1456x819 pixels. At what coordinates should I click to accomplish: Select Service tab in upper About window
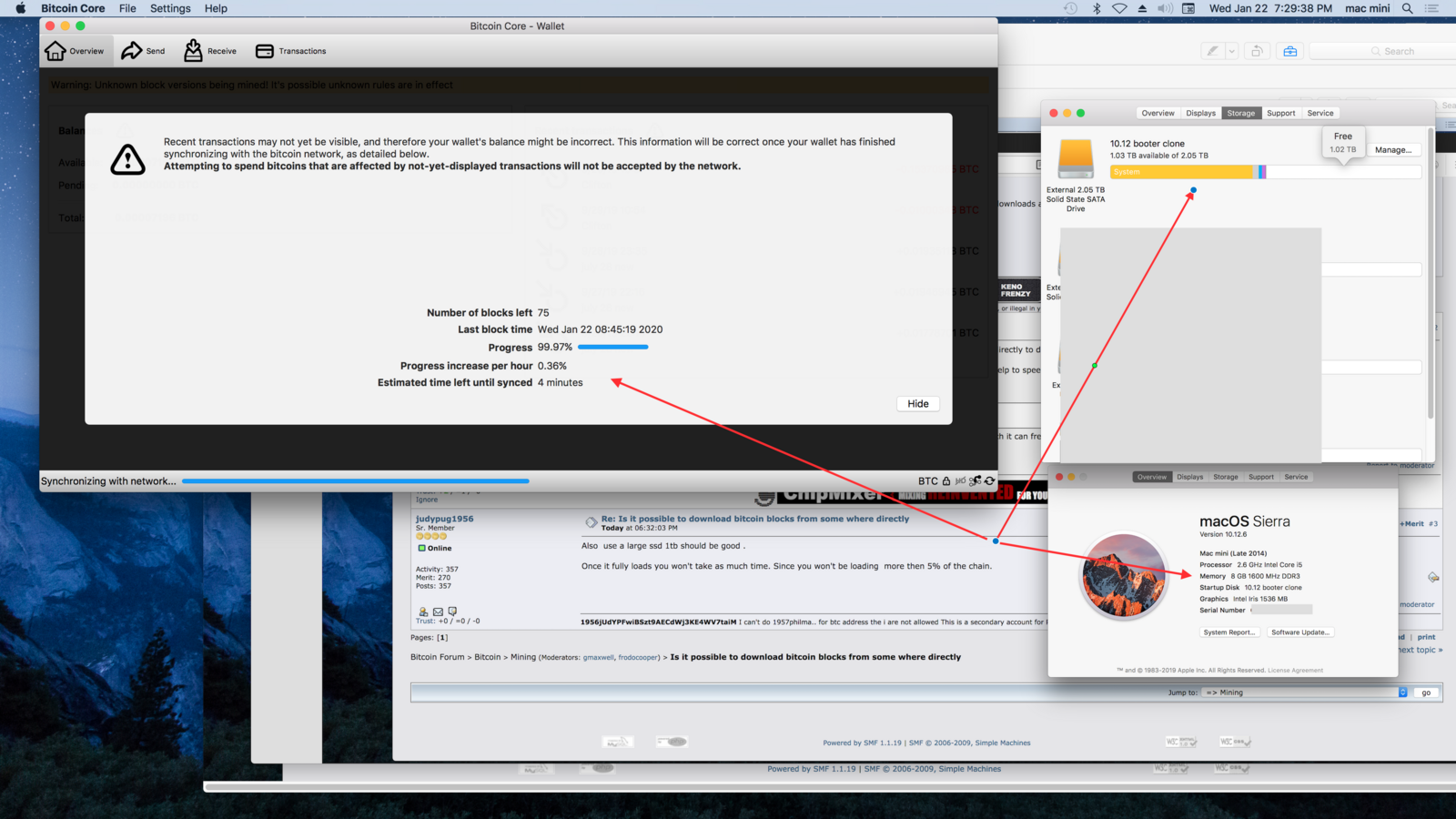pos(1321,113)
